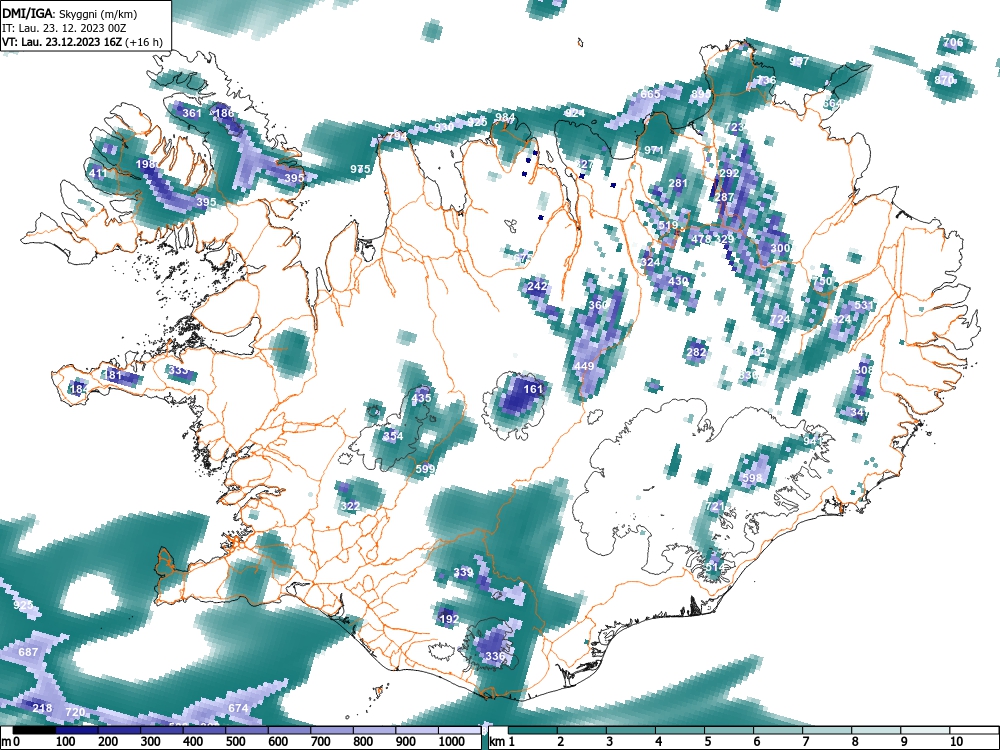1000x750 pixels.
Task: Click the 599 visibility value
Action: (x=425, y=469)
